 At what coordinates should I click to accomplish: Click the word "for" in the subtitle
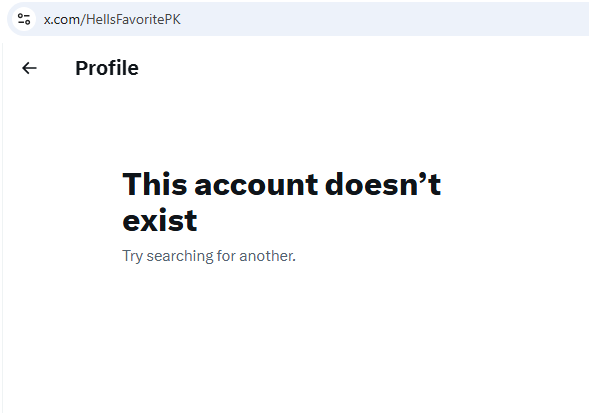pyautogui.click(x=226, y=256)
